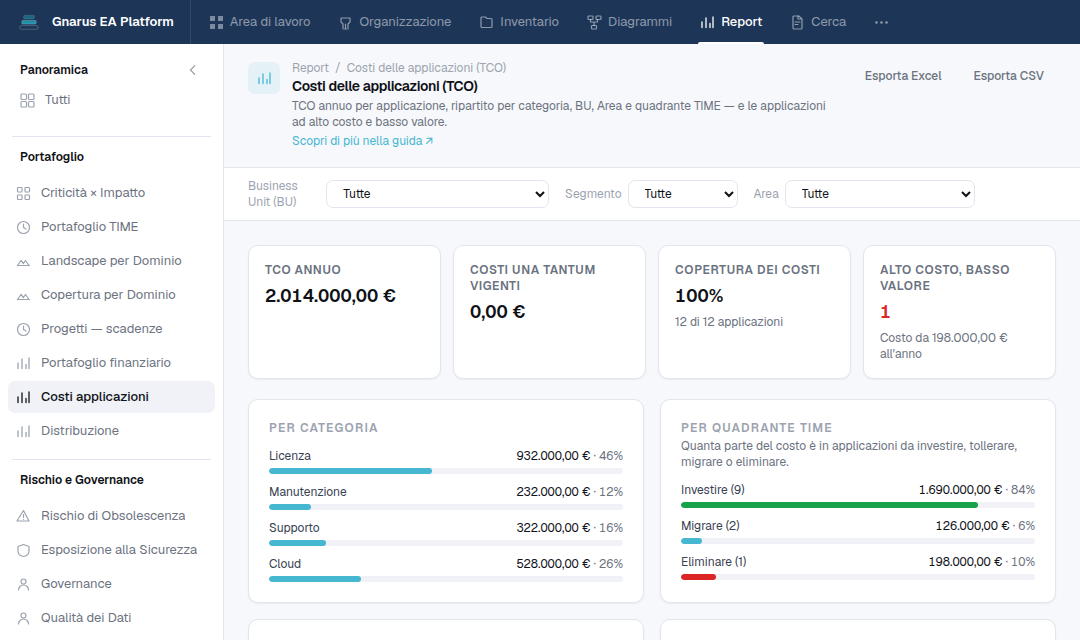Click the Costi applicazioni chart icon

click(x=23, y=398)
